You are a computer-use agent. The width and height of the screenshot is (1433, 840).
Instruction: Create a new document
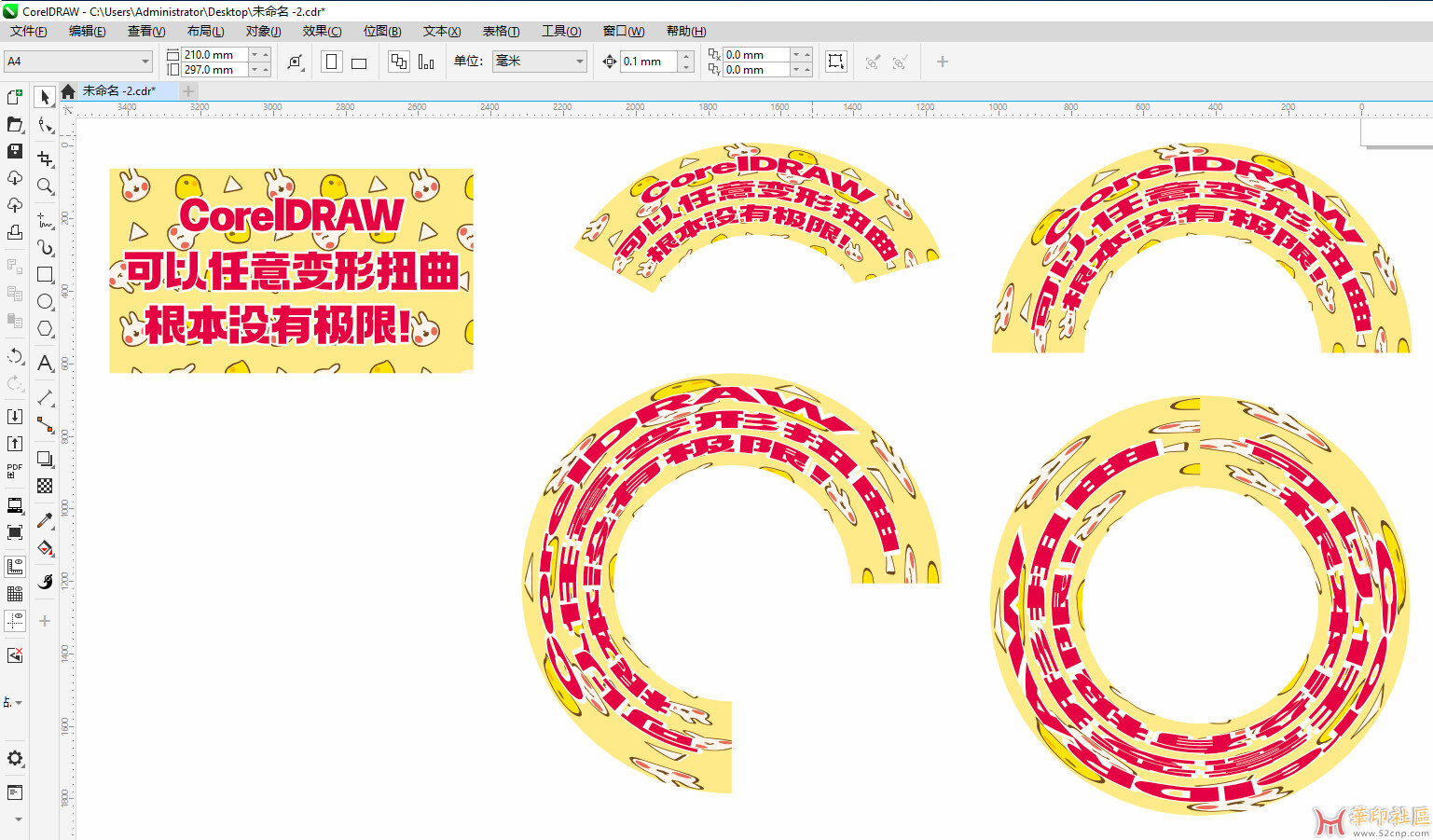15,97
